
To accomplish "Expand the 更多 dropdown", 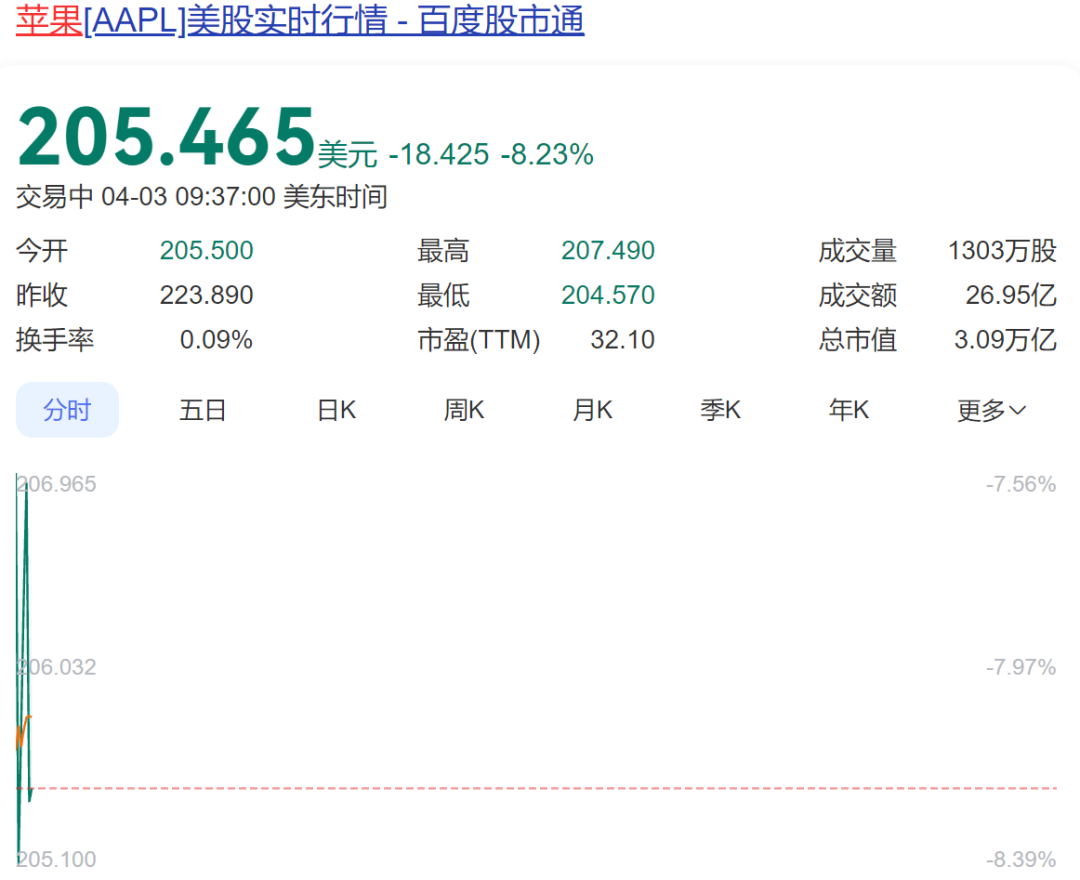I will pyautogui.click(x=991, y=410).
